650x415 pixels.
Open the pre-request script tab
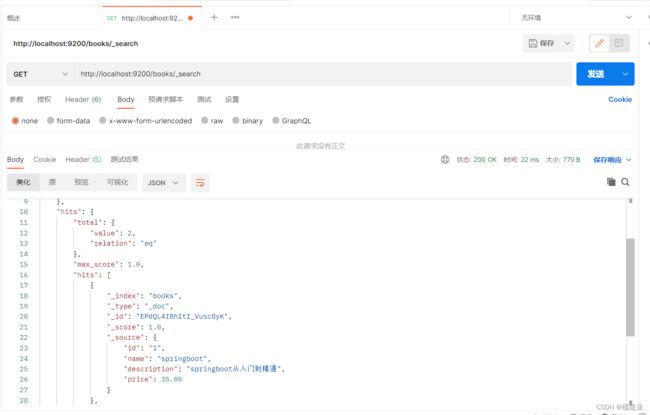[x=165, y=100]
